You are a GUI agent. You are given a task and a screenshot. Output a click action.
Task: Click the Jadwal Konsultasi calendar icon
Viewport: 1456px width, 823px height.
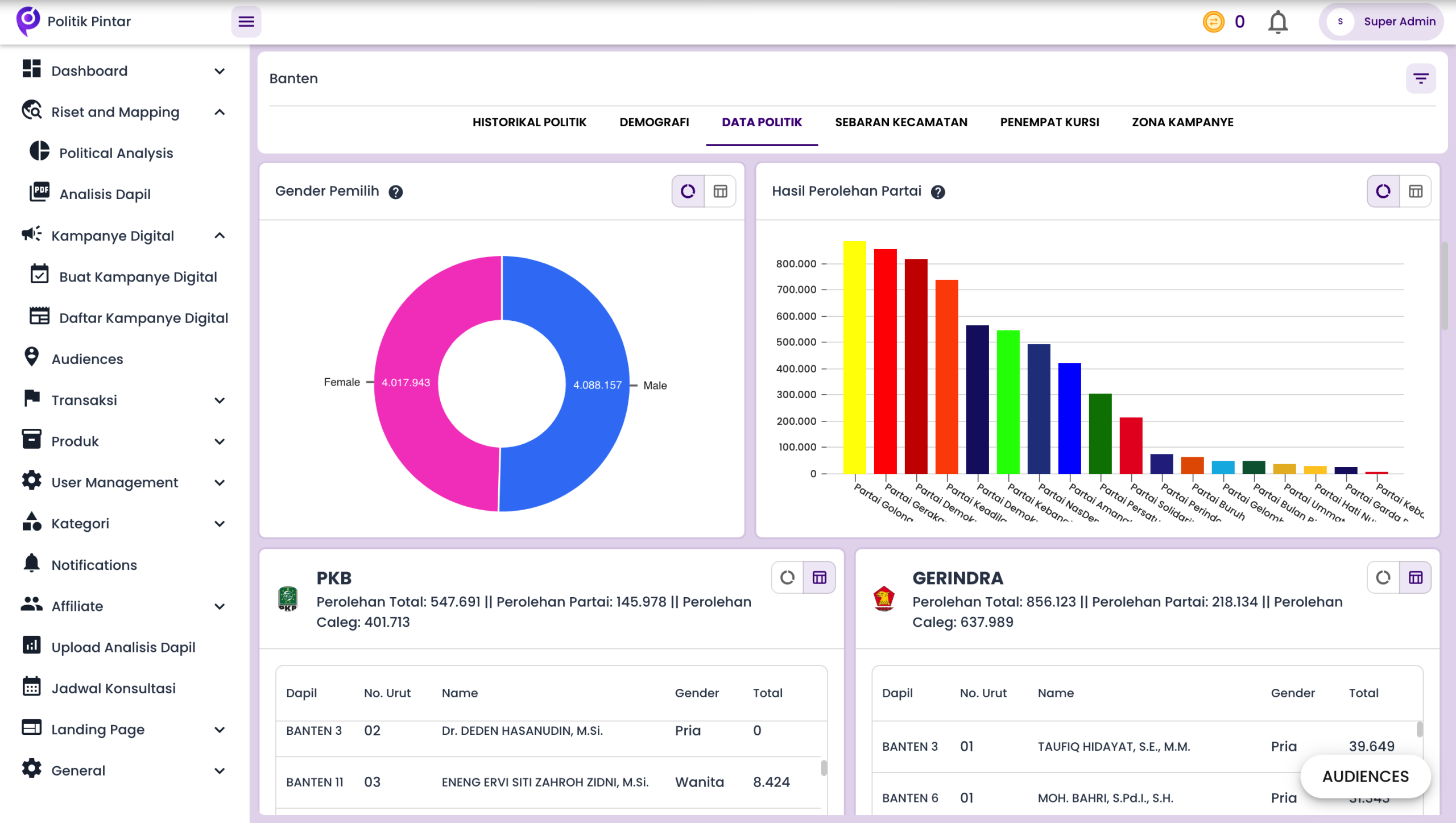(32, 686)
